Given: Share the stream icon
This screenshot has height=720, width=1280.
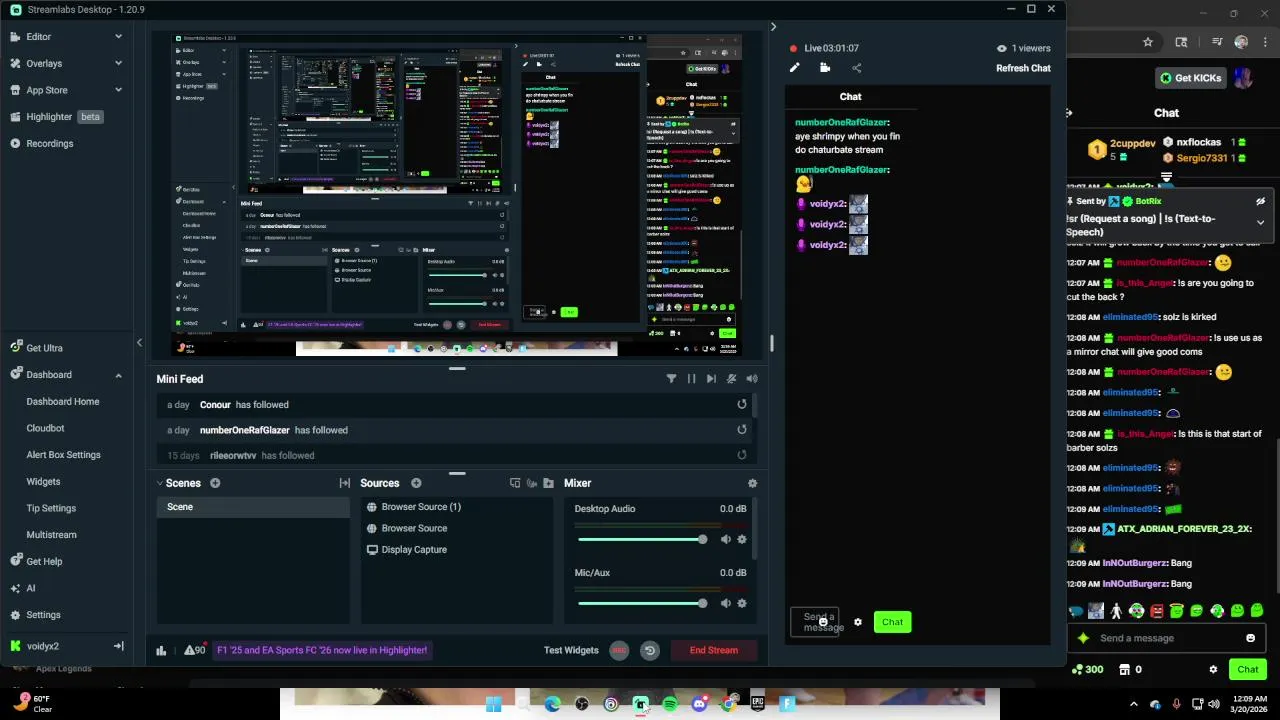Looking at the screenshot, I should 856,68.
